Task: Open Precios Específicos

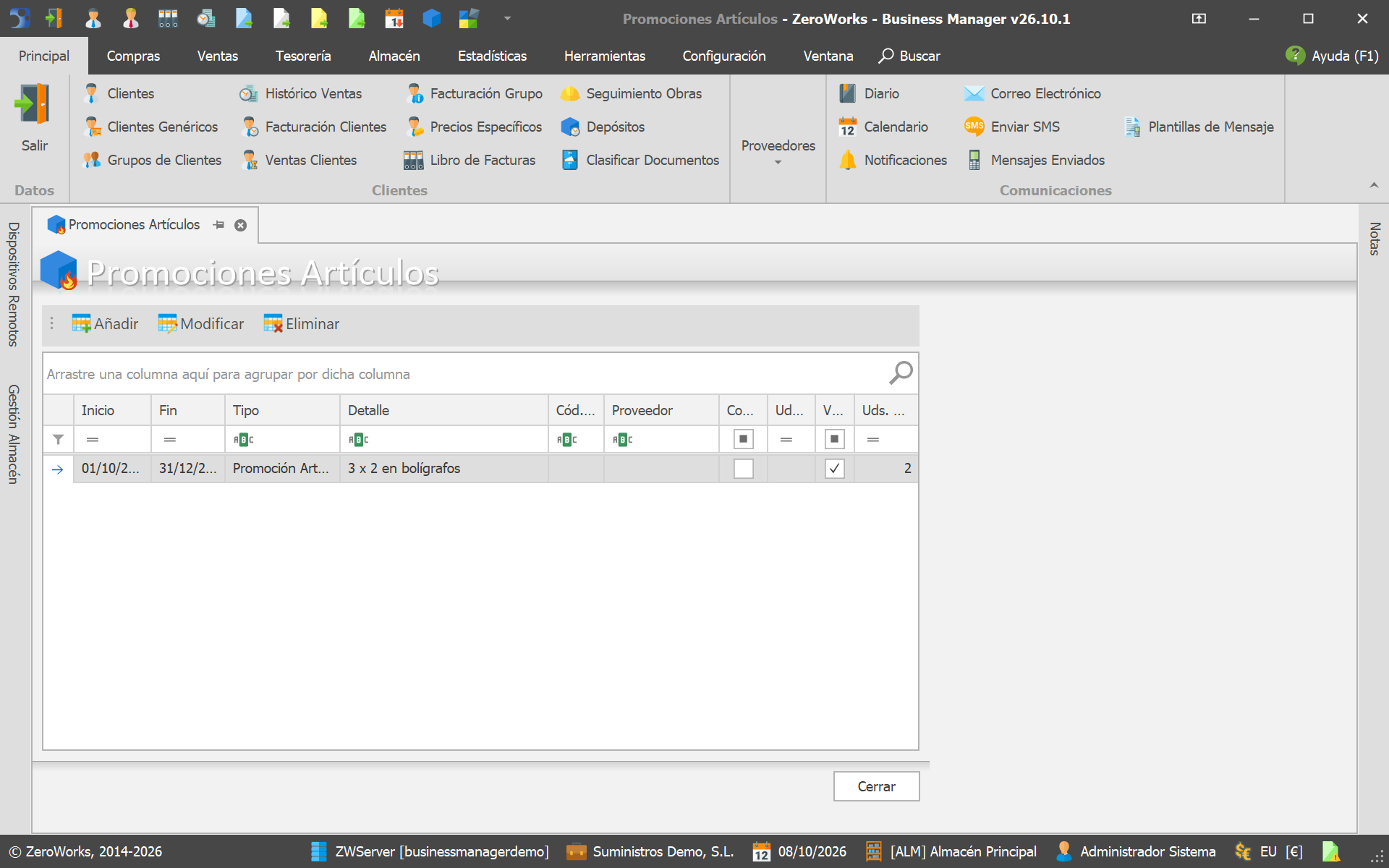Action: pos(475,127)
